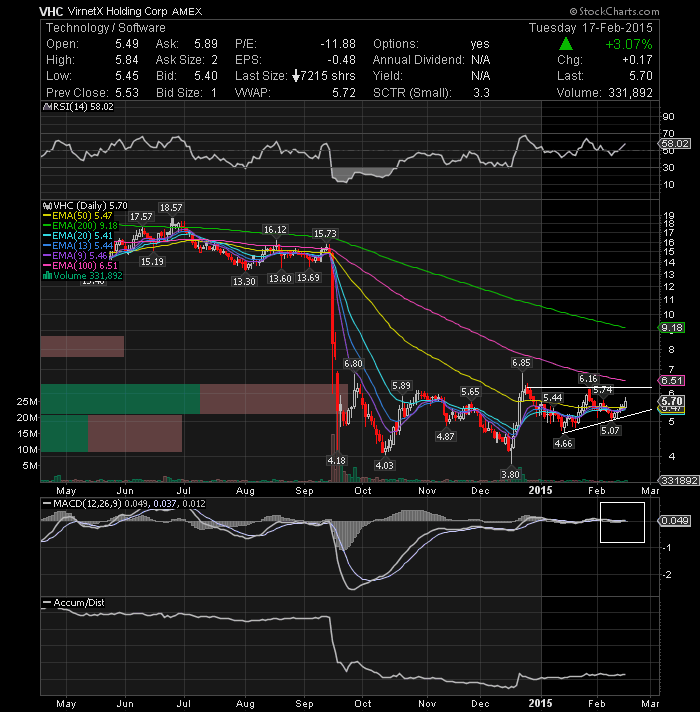Screen dimensions: 700x712
Task: Click the 15.73 price annotation
Action: point(325,234)
